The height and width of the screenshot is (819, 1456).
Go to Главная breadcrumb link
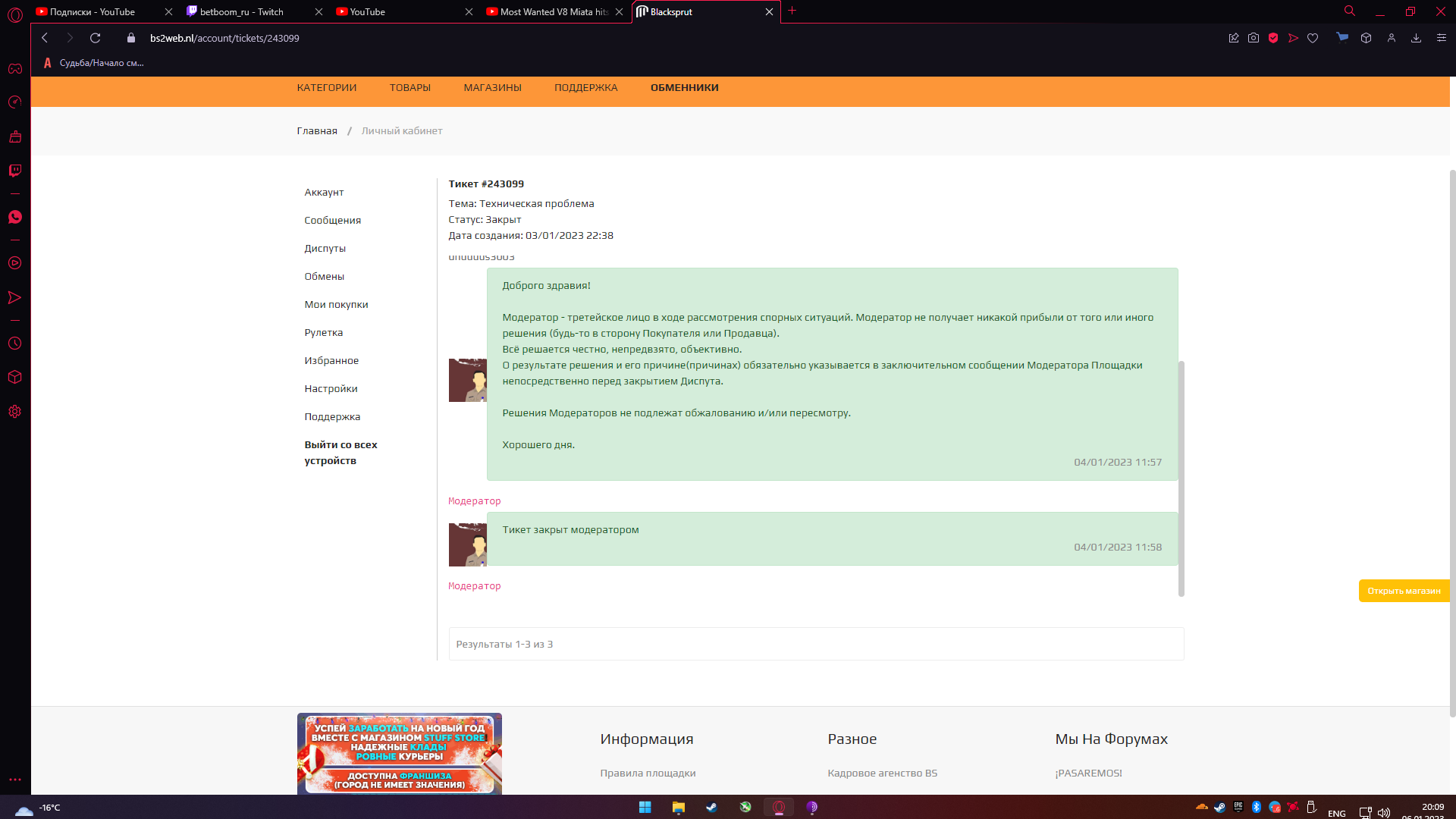(x=317, y=131)
